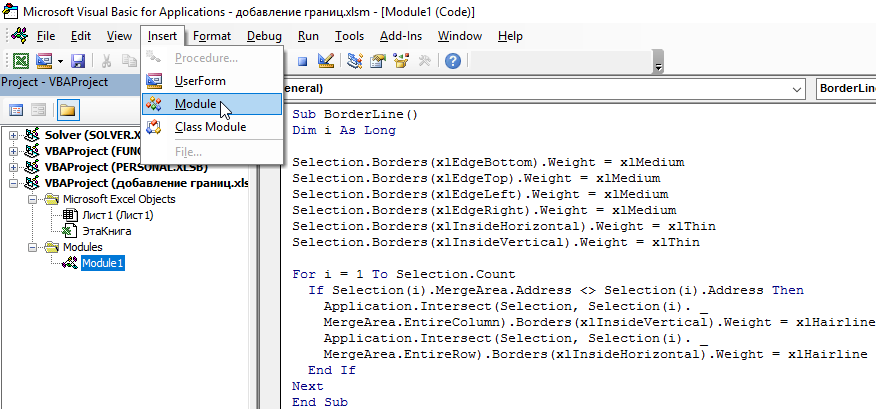Select Class Module in the Insert menu
This screenshot has width=876, height=409.
click(209, 127)
